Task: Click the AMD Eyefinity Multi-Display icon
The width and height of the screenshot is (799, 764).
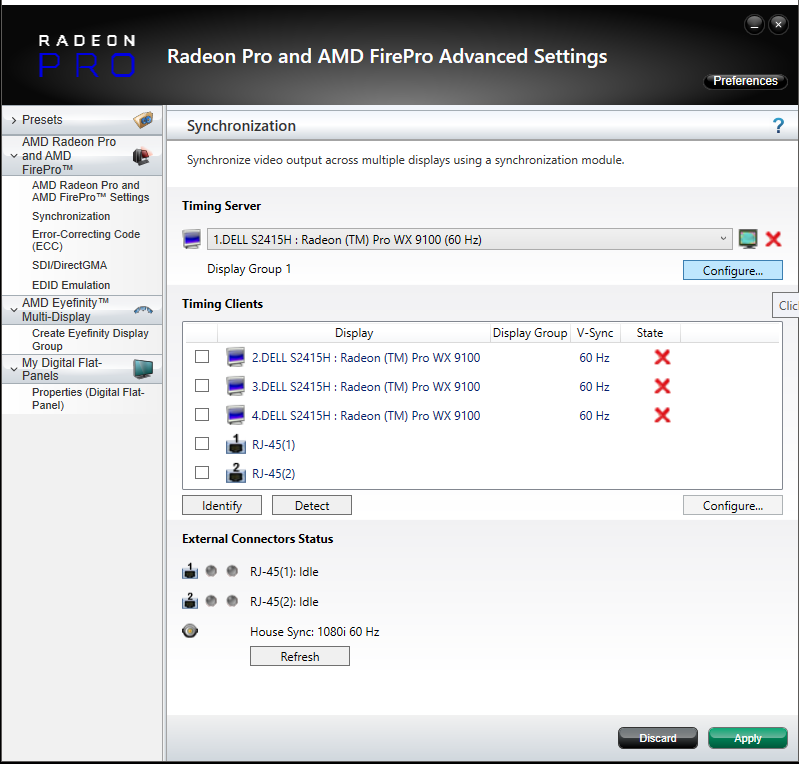Action: tap(143, 309)
